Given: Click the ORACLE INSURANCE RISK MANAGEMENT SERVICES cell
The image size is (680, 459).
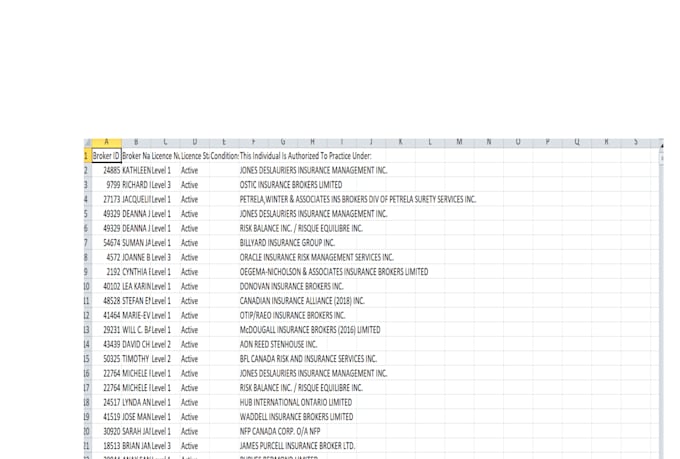Looking at the screenshot, I should tap(317, 258).
